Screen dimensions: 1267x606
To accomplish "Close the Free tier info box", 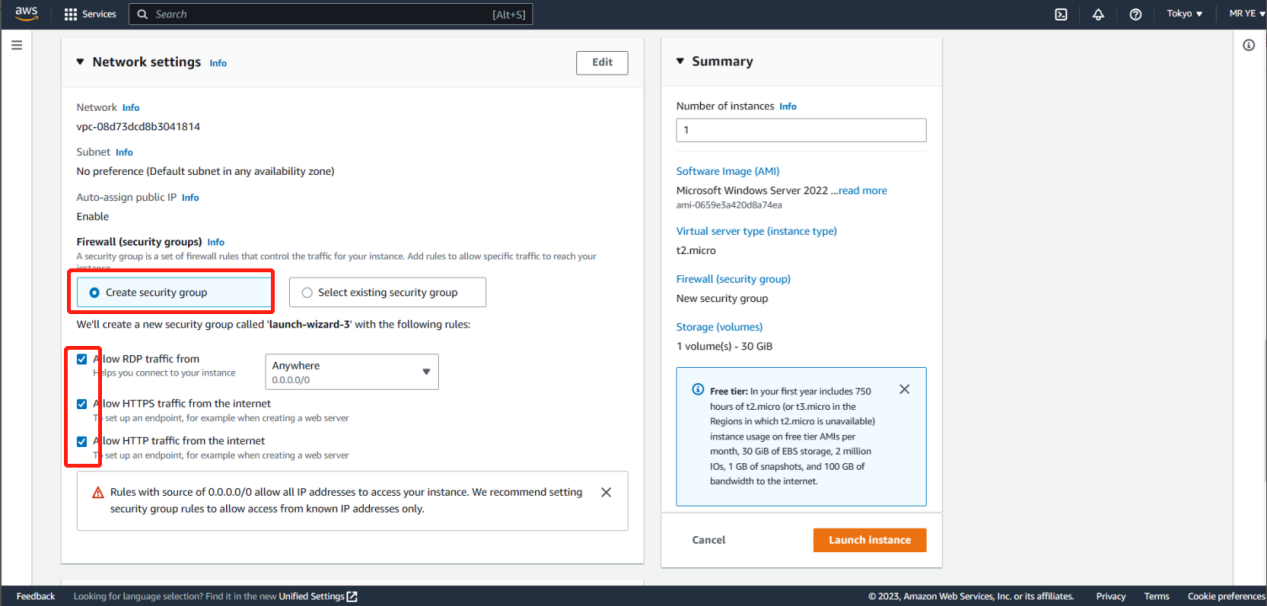I will [905, 389].
